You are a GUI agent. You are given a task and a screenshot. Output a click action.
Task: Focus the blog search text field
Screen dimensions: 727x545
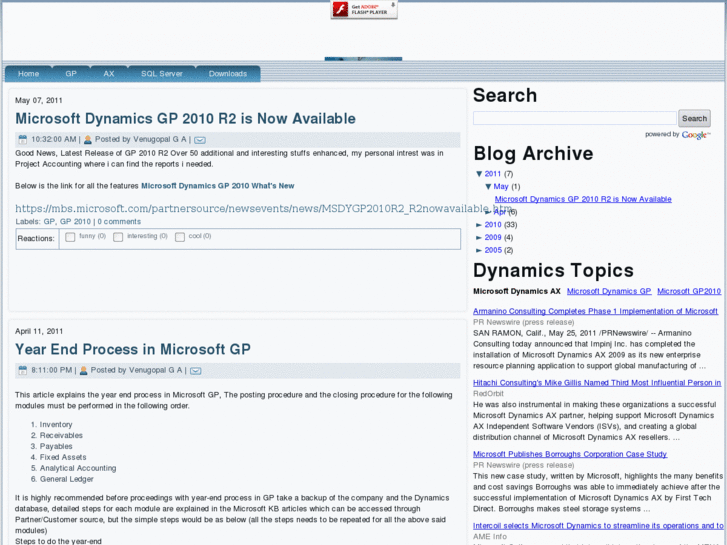pyautogui.click(x=574, y=118)
